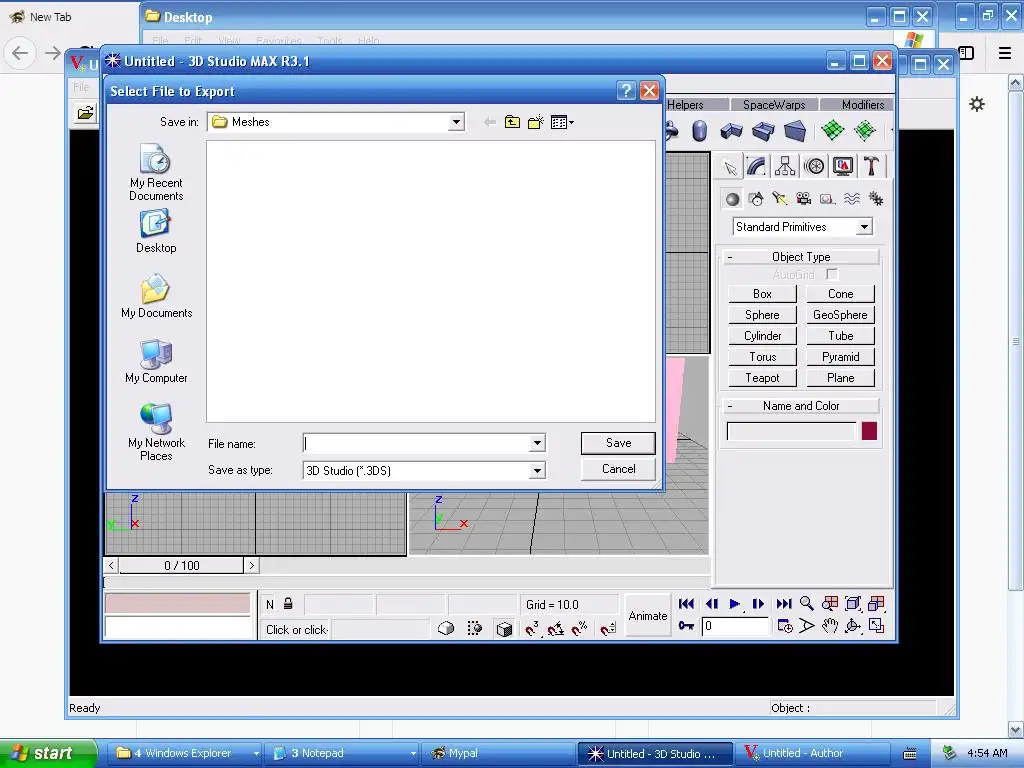The width and height of the screenshot is (1024, 768).
Task: Click the Cancel button
Action: coord(618,469)
